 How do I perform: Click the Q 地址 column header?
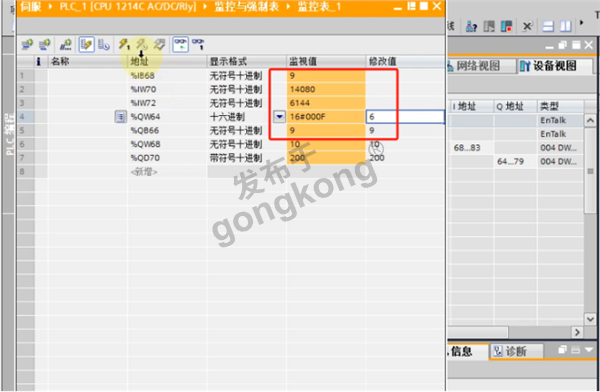[x=515, y=106]
